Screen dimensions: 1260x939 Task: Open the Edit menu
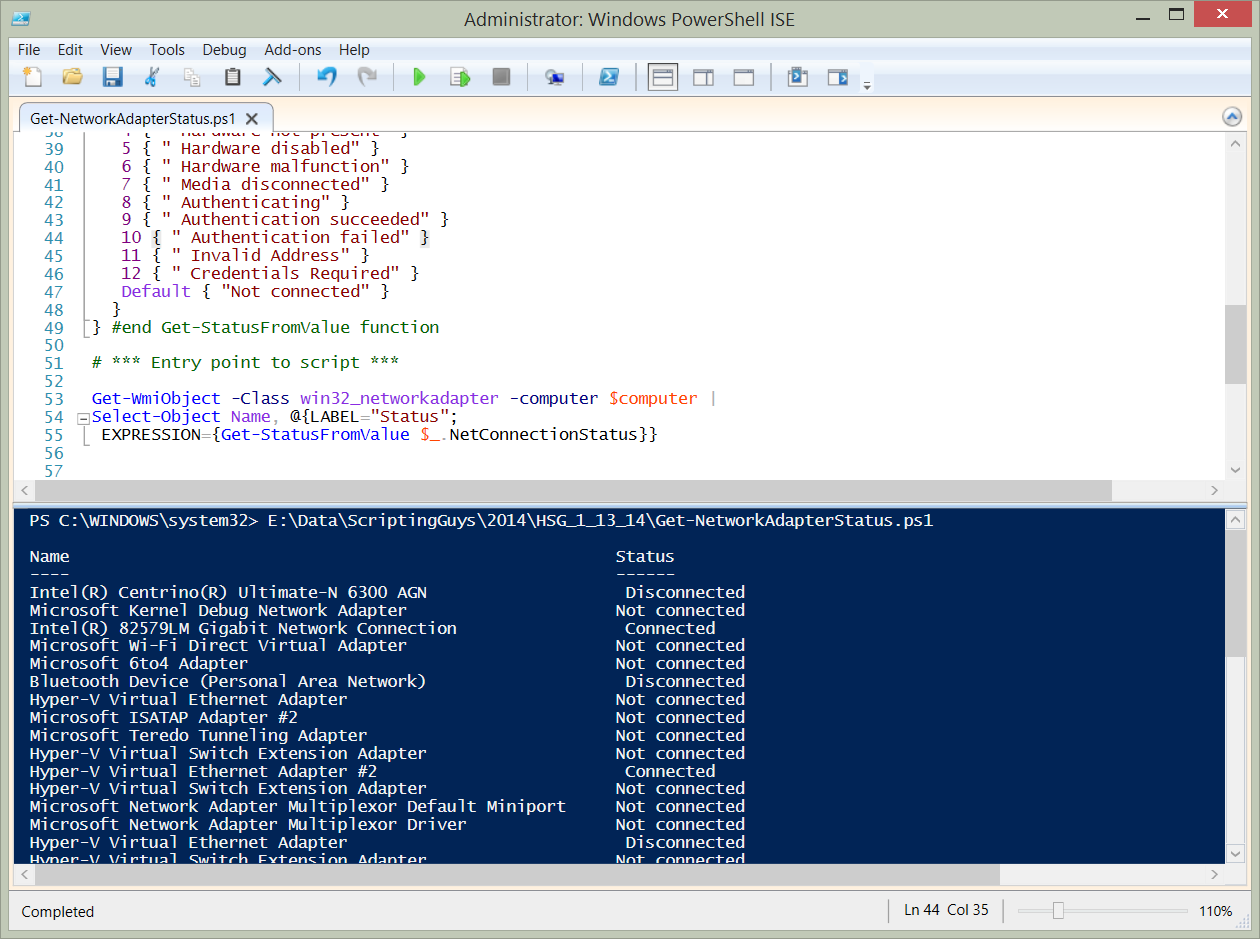coord(70,49)
